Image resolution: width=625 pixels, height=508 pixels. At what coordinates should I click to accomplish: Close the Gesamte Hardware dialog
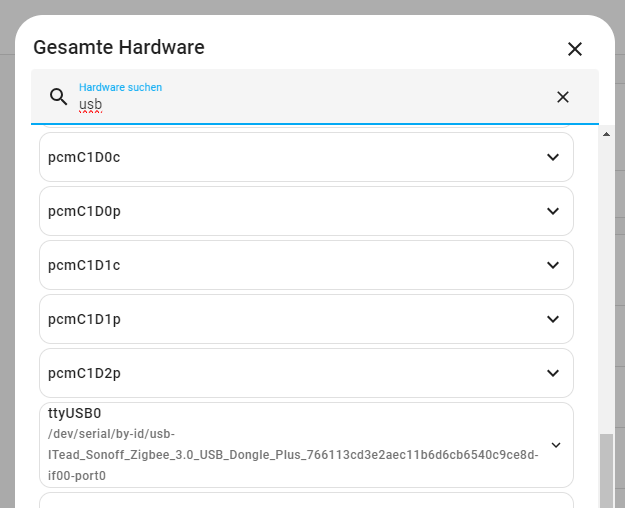click(575, 49)
